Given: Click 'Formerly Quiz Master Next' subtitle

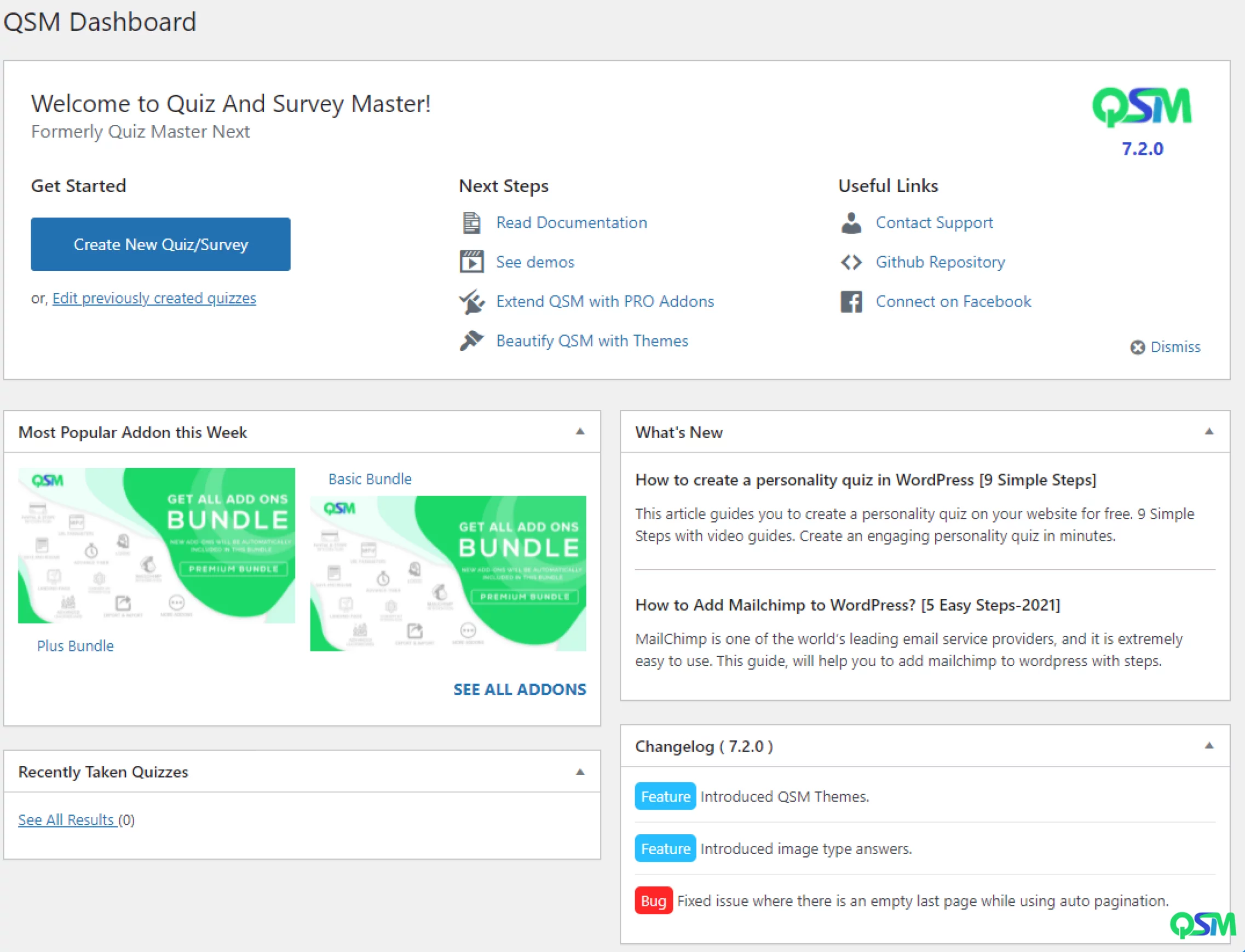Looking at the screenshot, I should [140, 131].
